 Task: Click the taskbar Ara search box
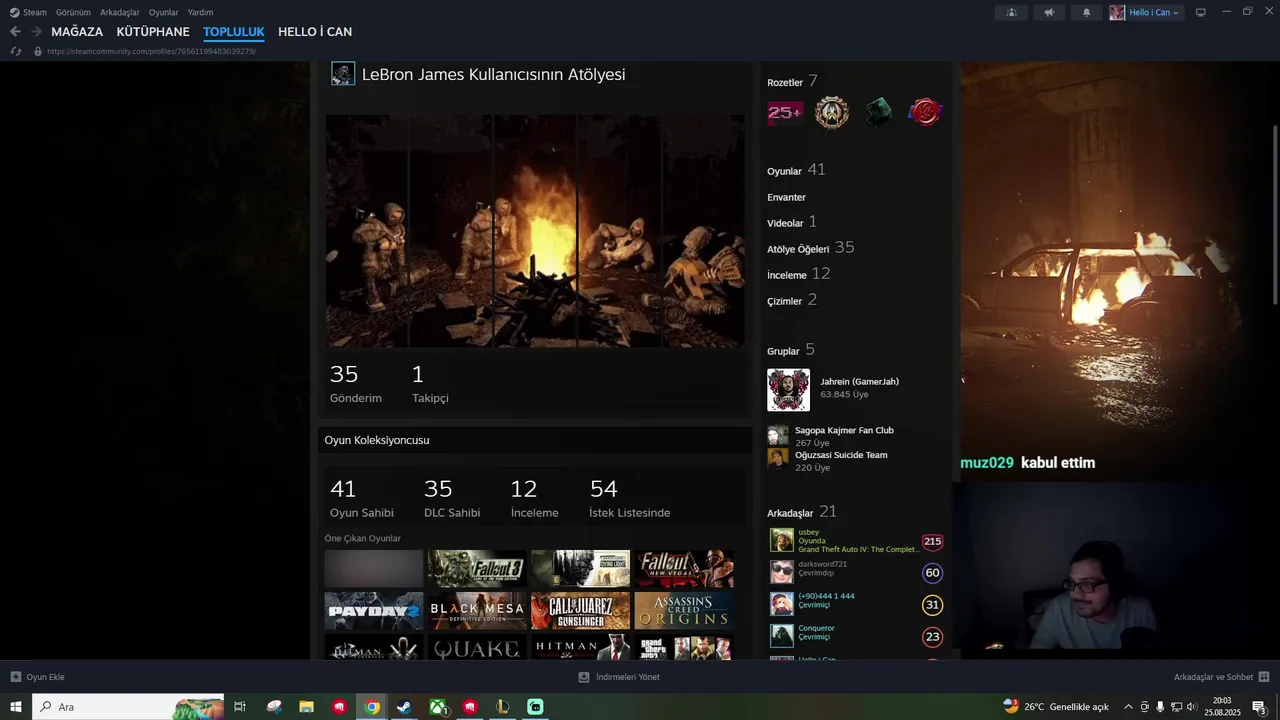(x=128, y=707)
